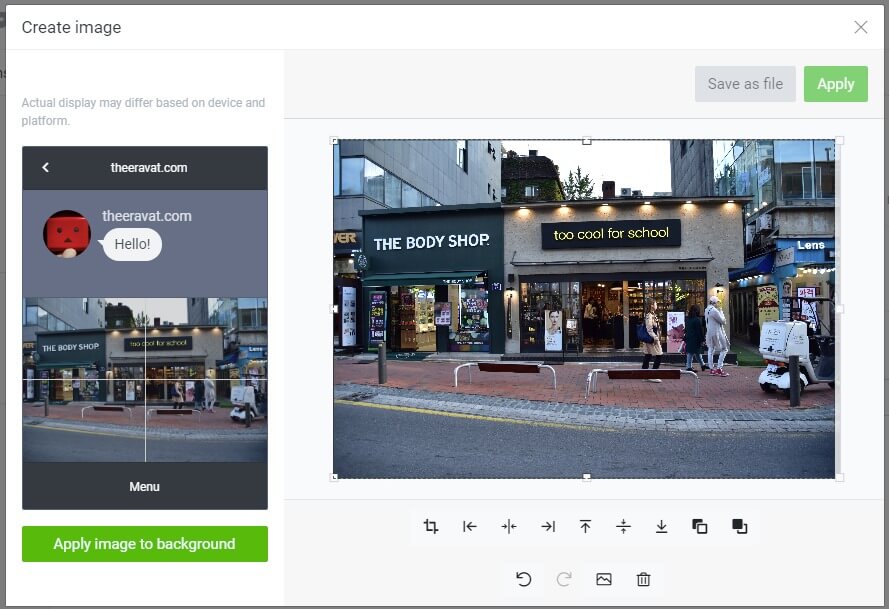The height and width of the screenshot is (609, 889).
Task: Click the 'Actual display may differ' note
Action: (x=143, y=112)
